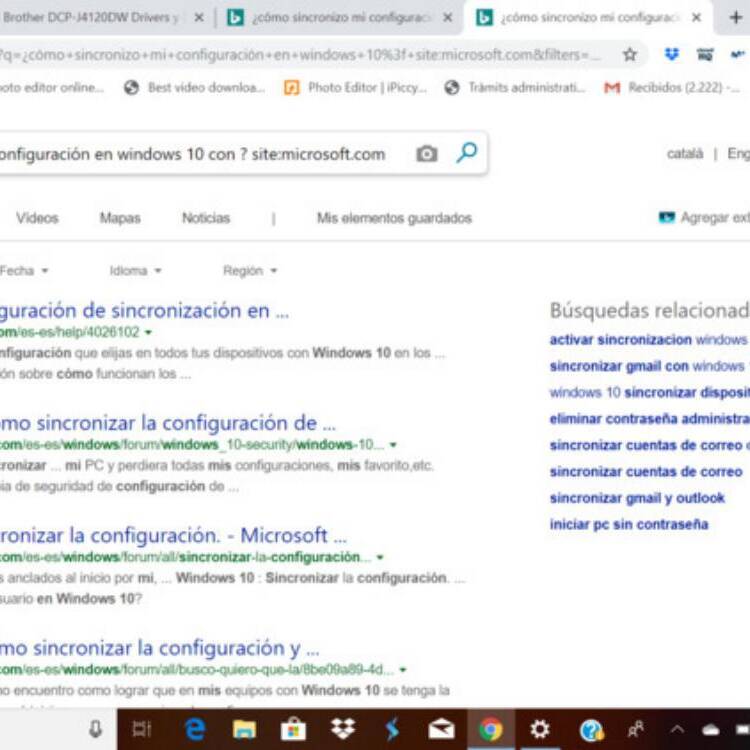Open a new Chrome tab with plus
The height and width of the screenshot is (750, 750).
736,18
